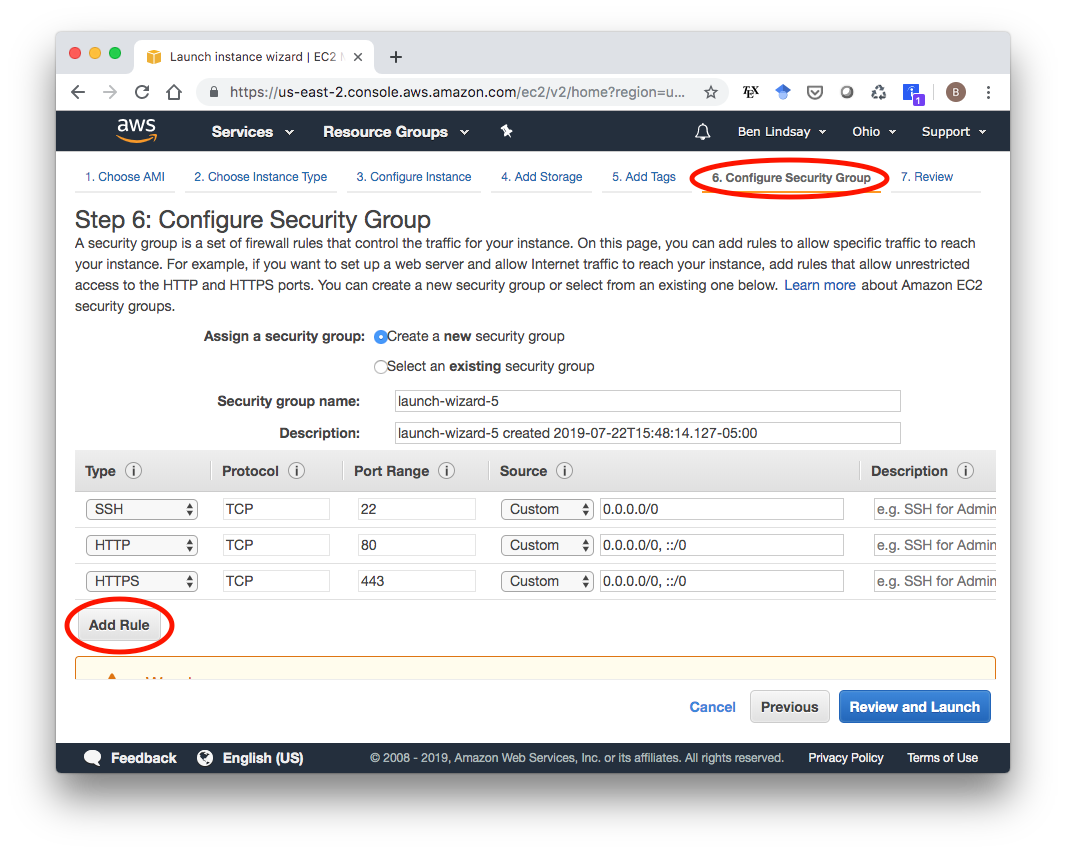Click the browser address bar URL

coord(457,92)
